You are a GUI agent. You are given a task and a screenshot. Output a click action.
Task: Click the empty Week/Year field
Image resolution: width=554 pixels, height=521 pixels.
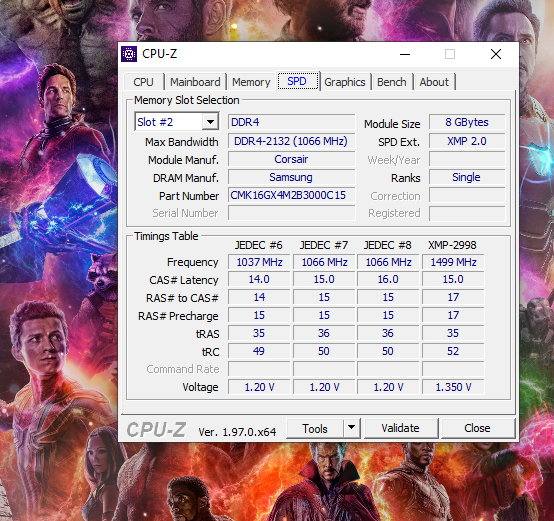(467, 159)
